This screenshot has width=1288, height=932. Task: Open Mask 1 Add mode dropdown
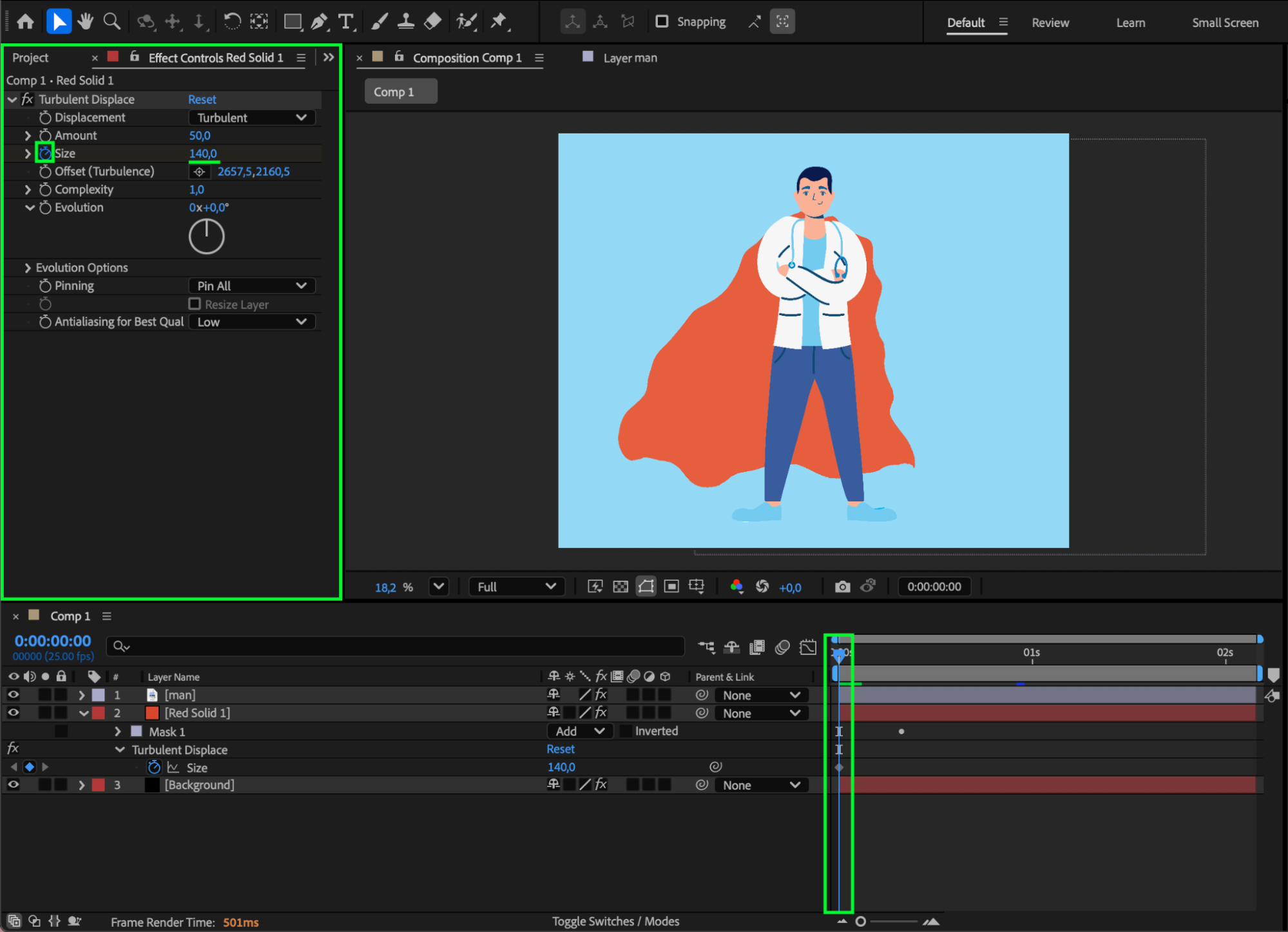click(580, 731)
